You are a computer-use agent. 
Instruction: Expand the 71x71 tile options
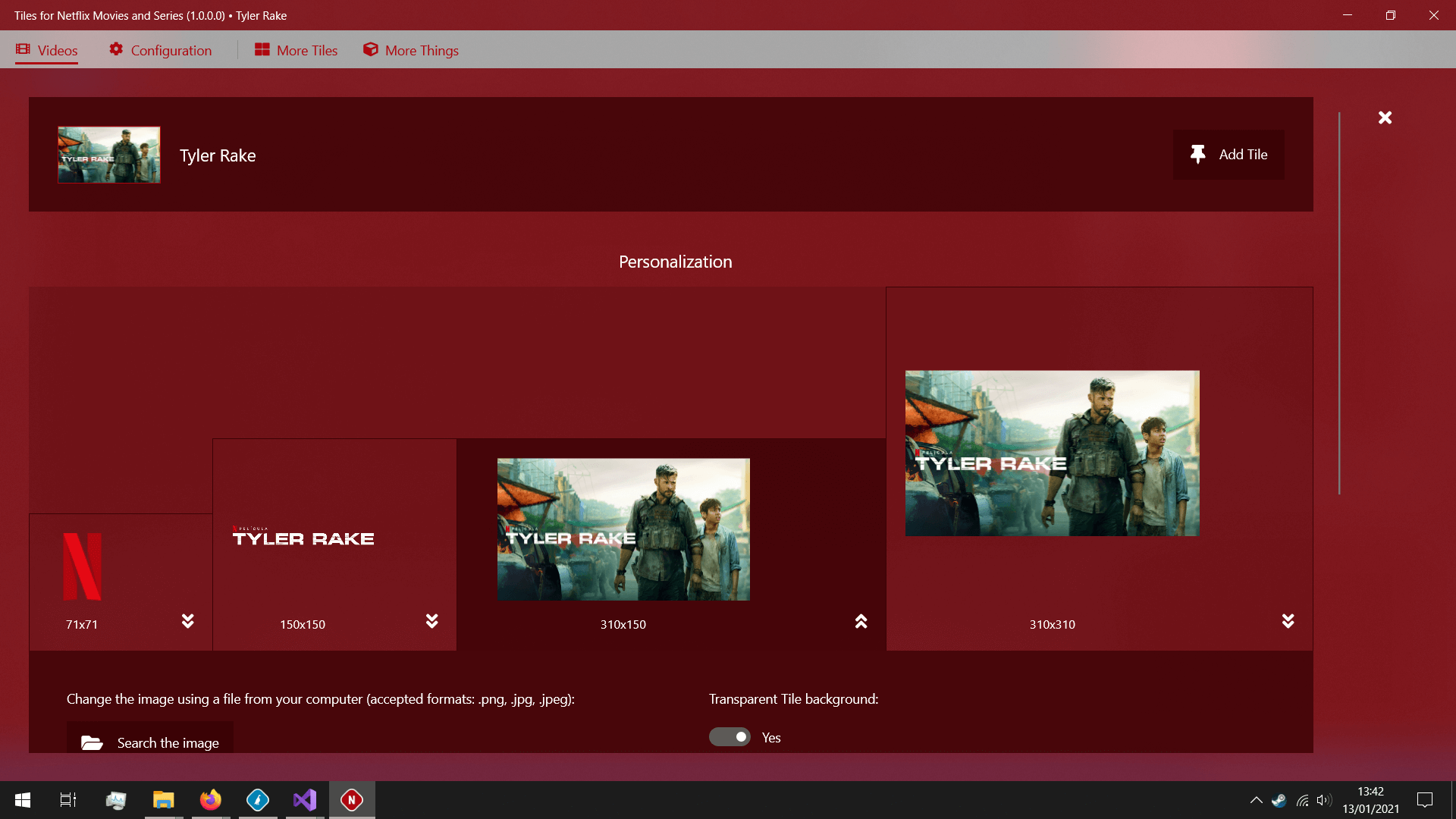[187, 621]
